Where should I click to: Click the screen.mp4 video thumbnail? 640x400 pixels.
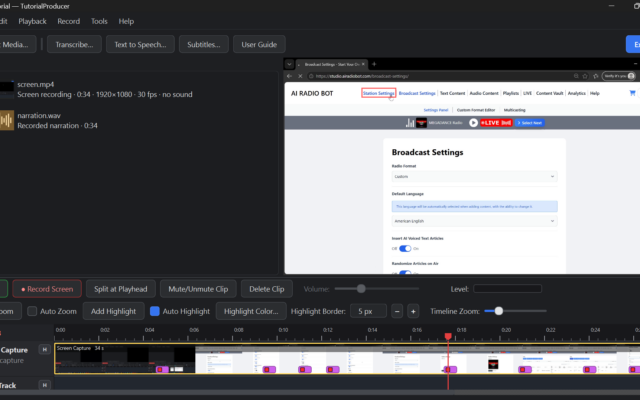pyautogui.click(x=7, y=89)
